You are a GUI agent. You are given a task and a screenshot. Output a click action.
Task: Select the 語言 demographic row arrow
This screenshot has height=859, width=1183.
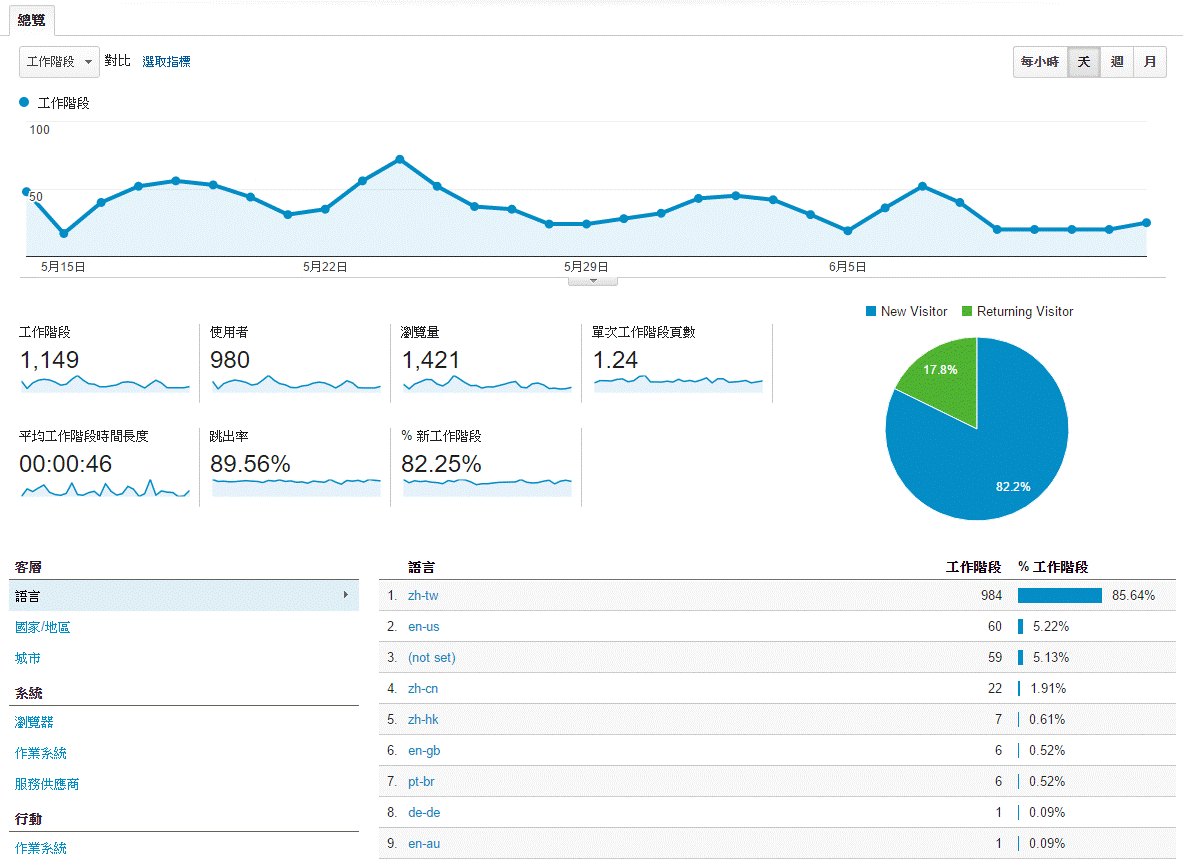tap(346, 595)
